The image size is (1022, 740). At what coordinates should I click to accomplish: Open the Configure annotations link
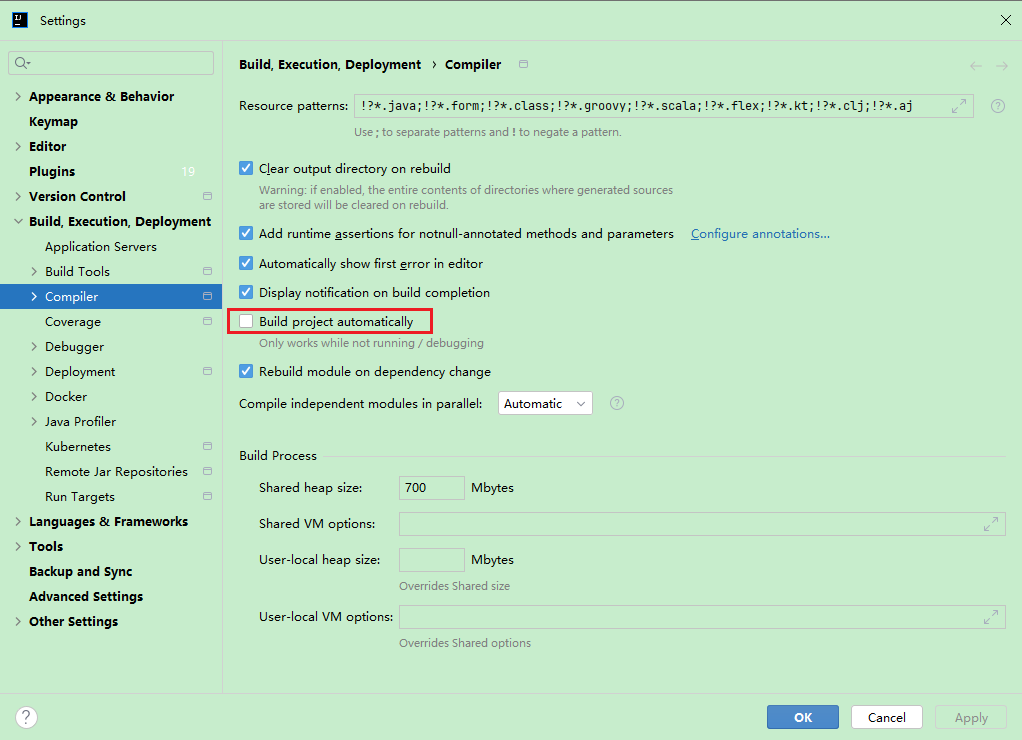coord(760,234)
